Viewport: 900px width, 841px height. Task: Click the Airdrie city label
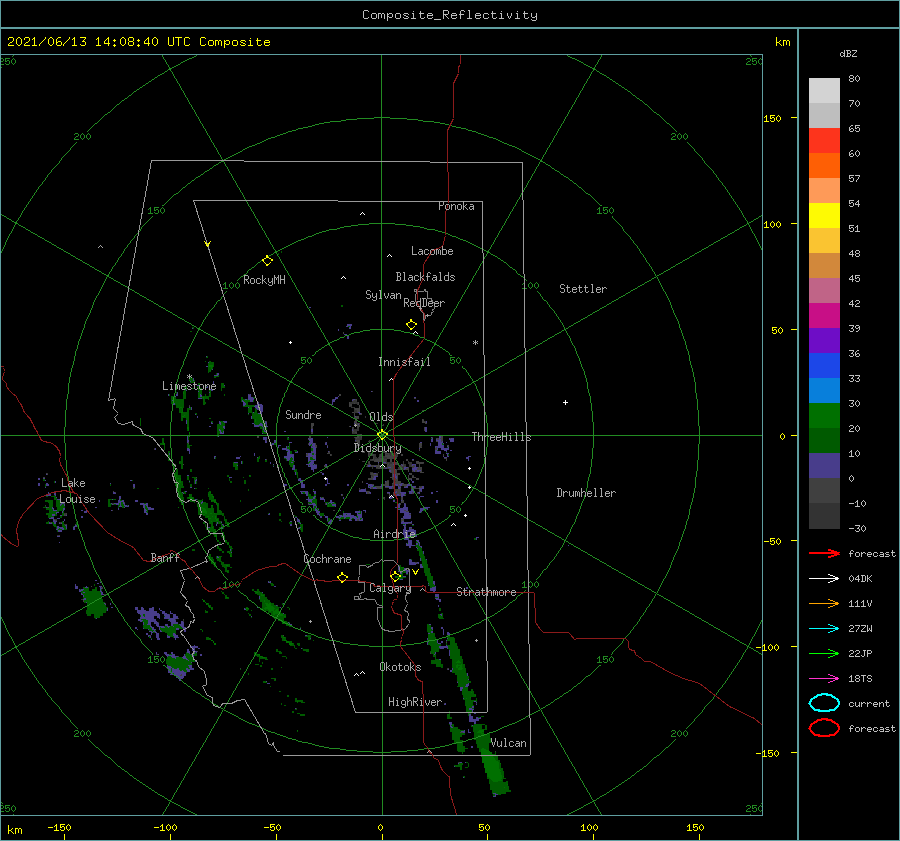point(394,534)
